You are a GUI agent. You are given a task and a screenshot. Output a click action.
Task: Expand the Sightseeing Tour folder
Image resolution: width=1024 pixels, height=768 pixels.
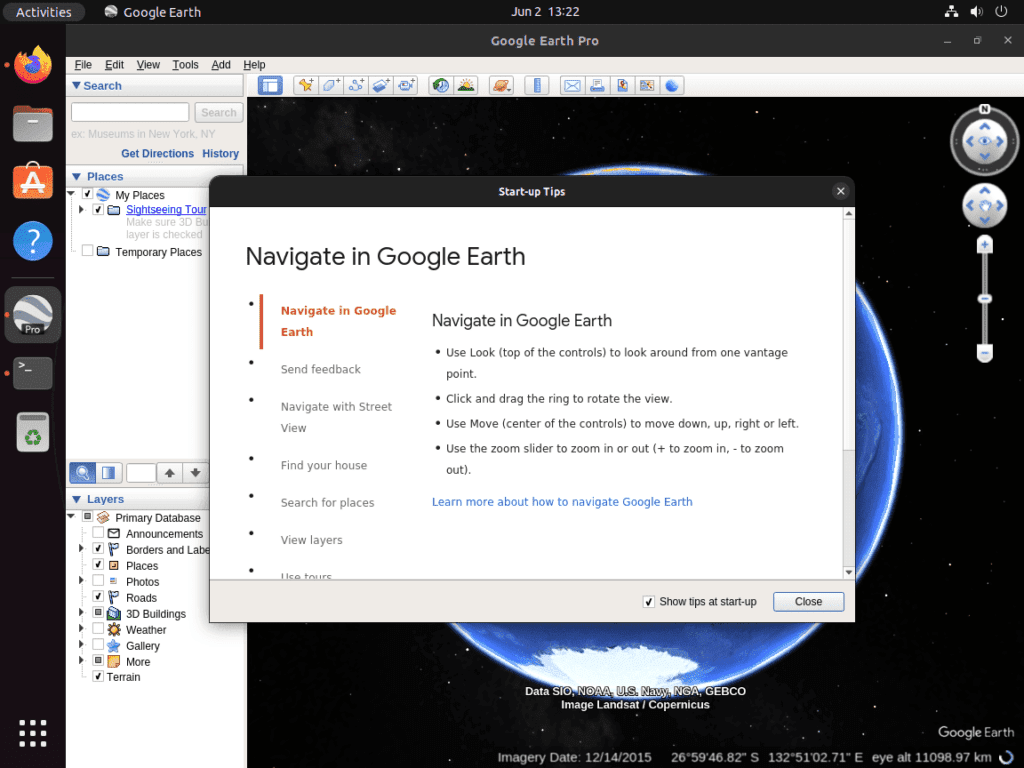pyautogui.click(x=82, y=210)
